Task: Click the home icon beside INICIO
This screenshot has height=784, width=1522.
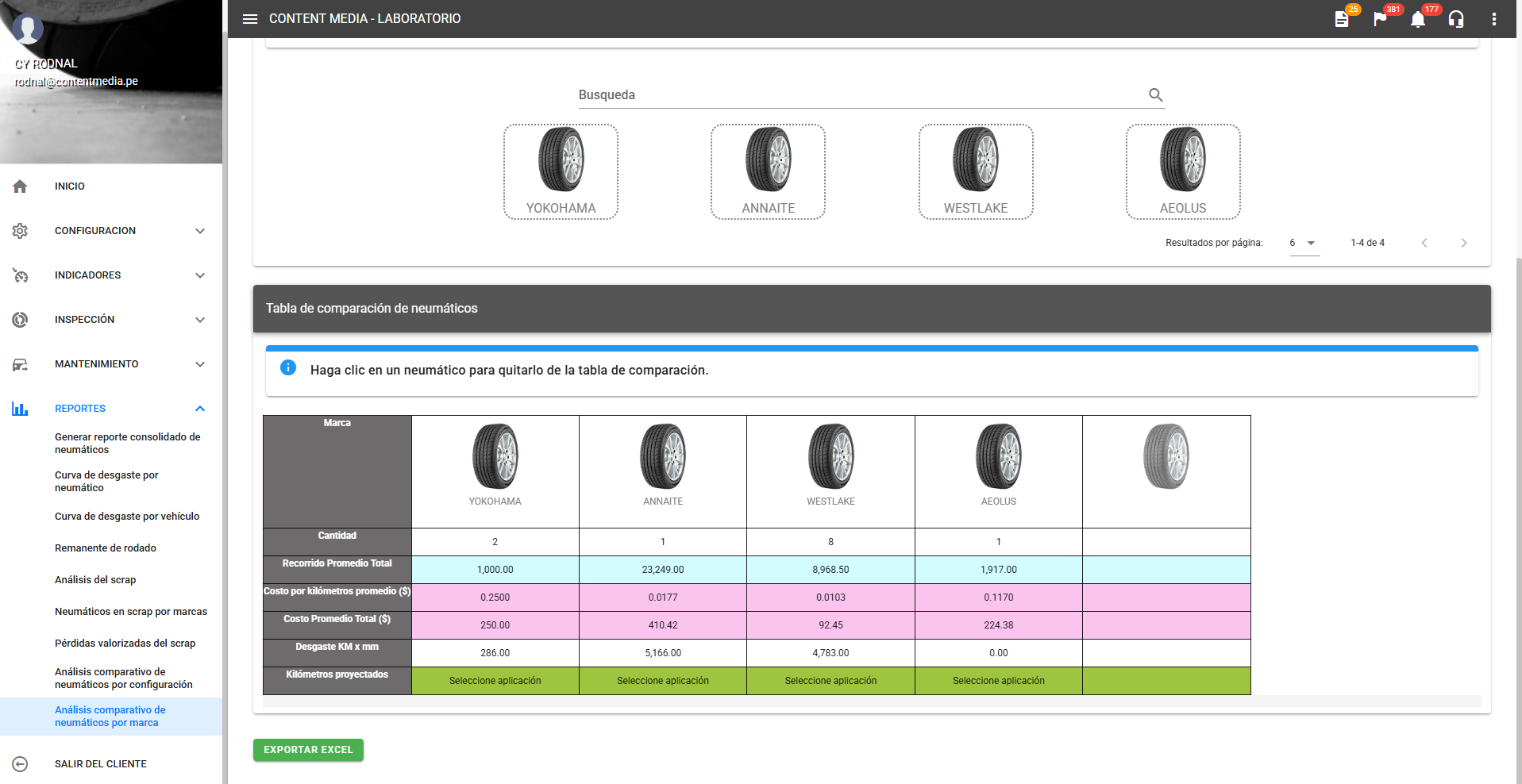Action: click(21, 186)
